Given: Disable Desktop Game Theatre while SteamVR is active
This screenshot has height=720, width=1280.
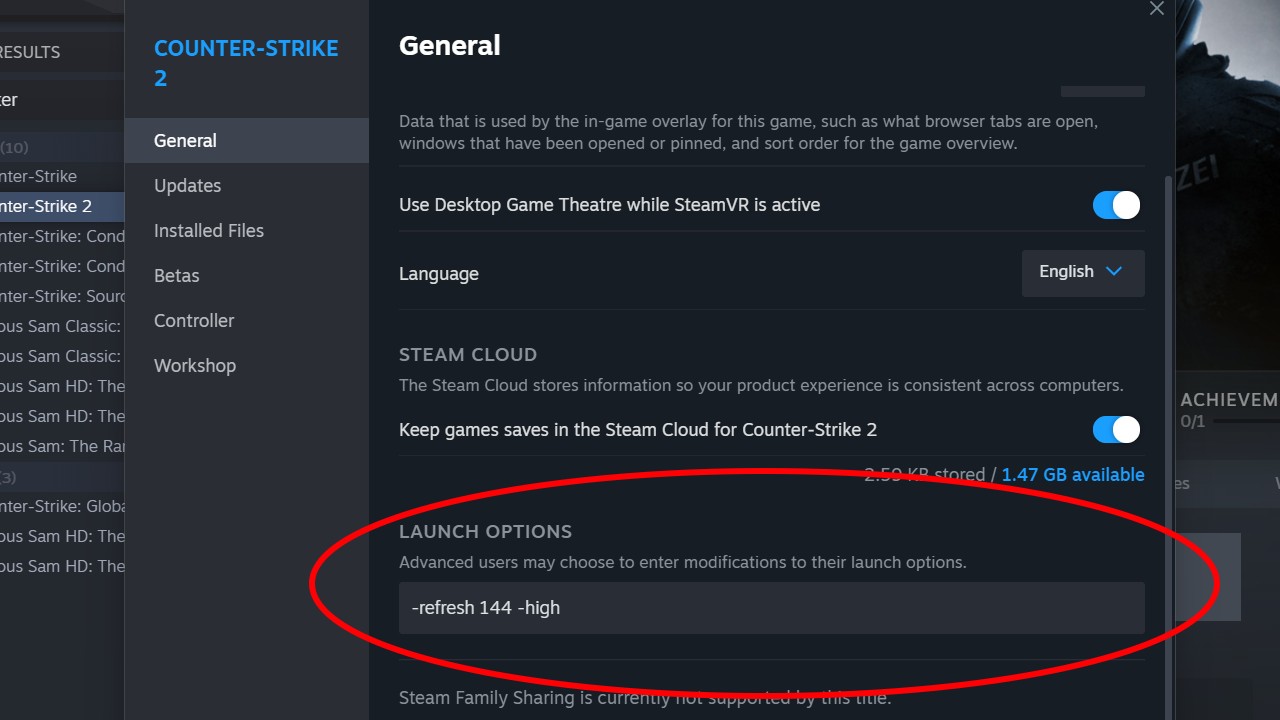Looking at the screenshot, I should (x=1116, y=204).
